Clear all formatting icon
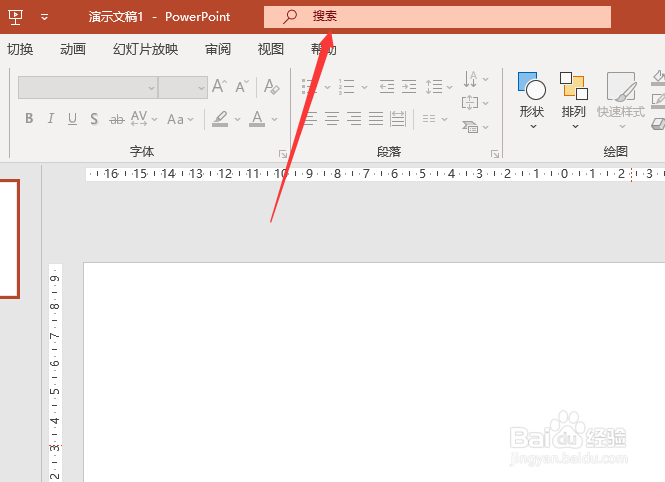 coord(271,86)
